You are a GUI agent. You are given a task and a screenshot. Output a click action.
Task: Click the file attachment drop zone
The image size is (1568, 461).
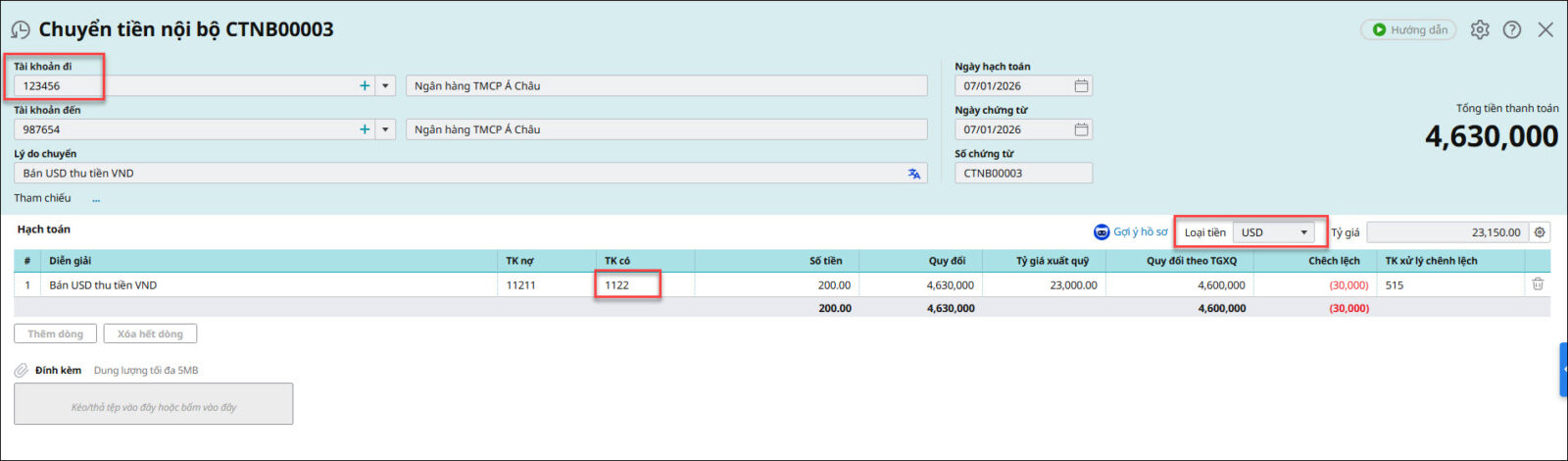point(154,405)
